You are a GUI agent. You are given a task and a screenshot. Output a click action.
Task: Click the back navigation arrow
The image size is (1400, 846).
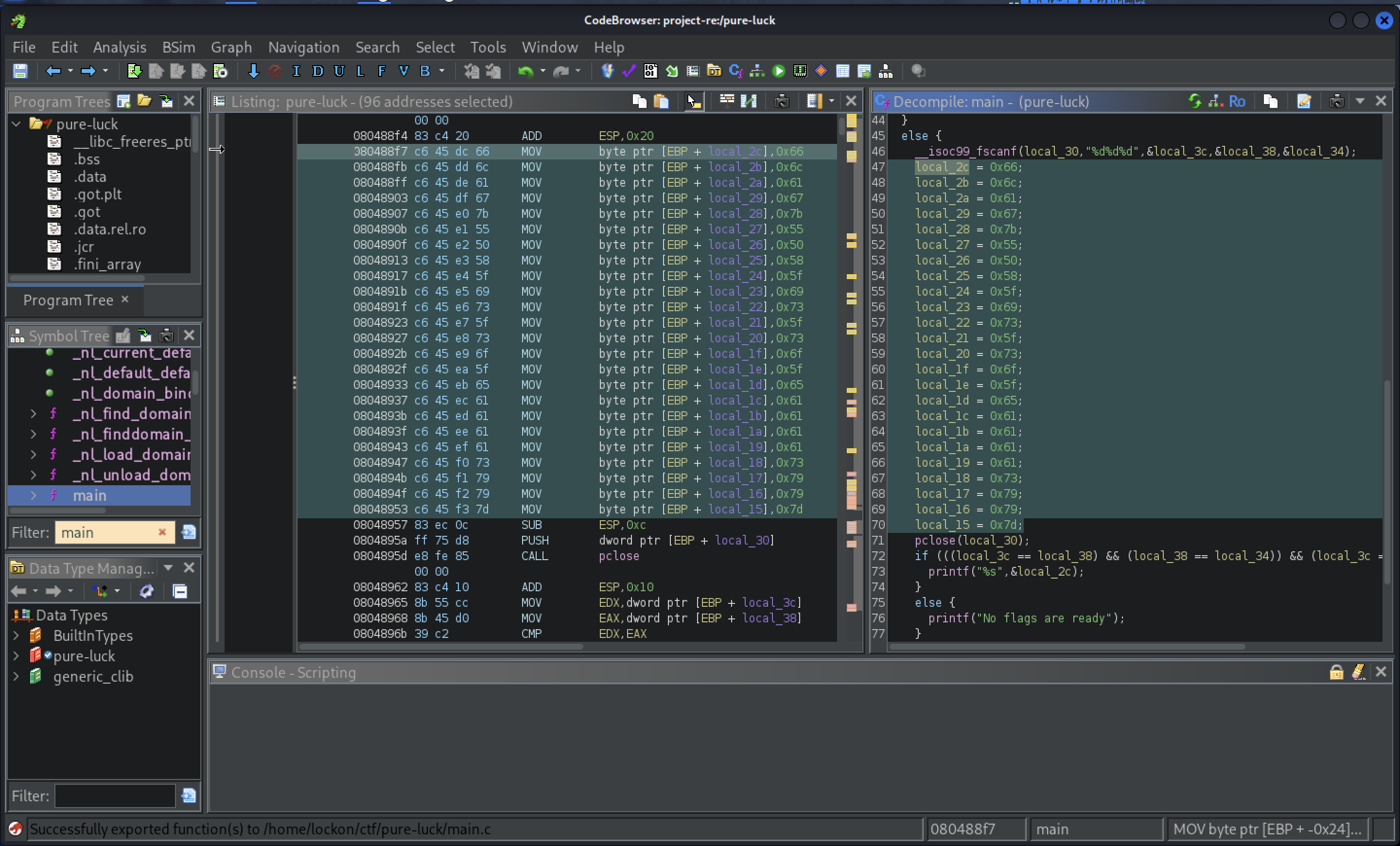pos(53,71)
